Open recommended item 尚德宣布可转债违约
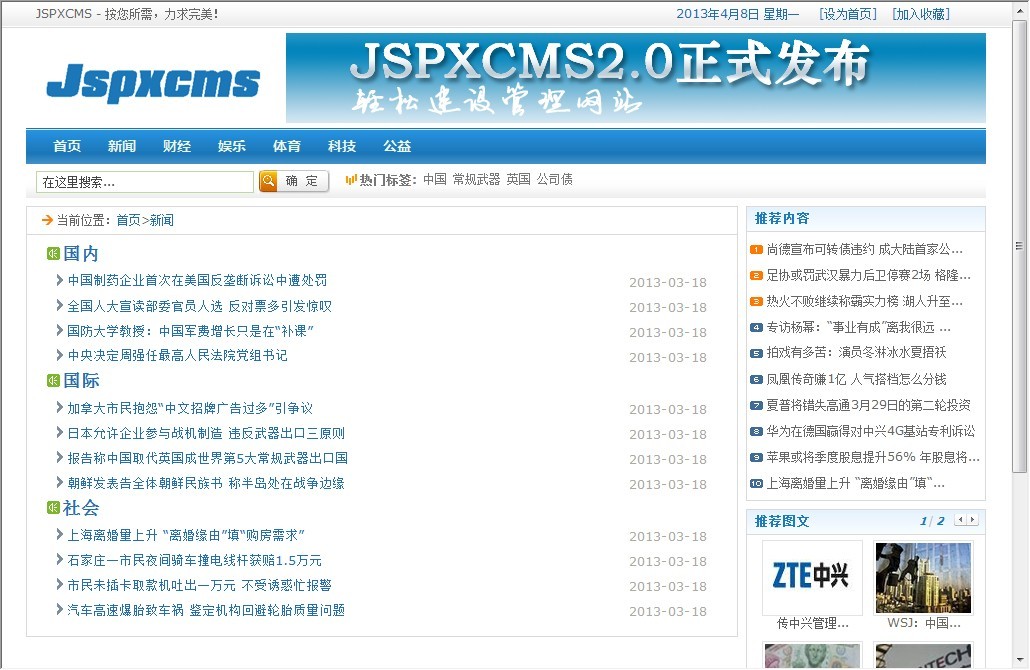This screenshot has height=670, width=1030. (x=864, y=250)
